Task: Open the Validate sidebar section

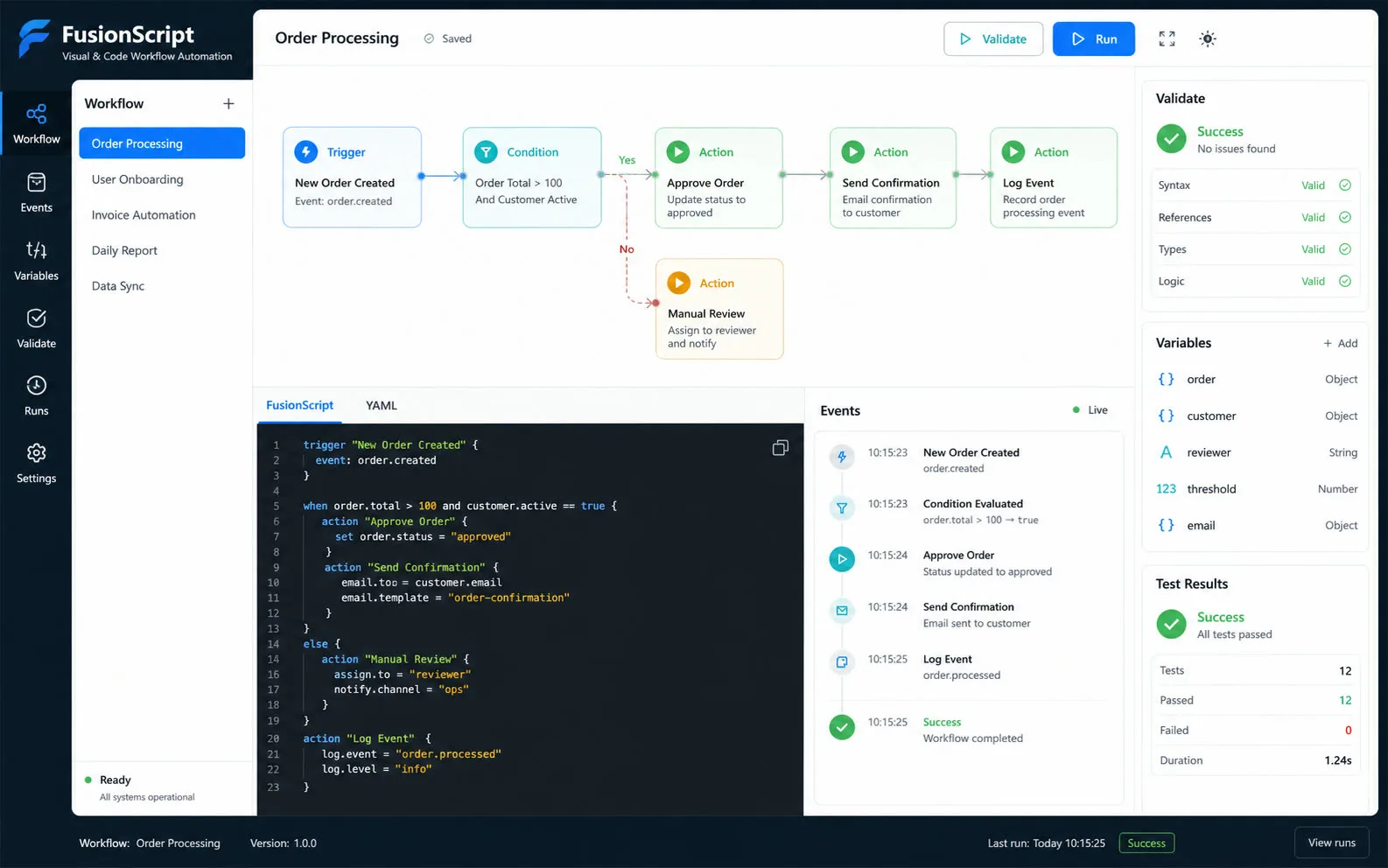Action: tap(36, 328)
